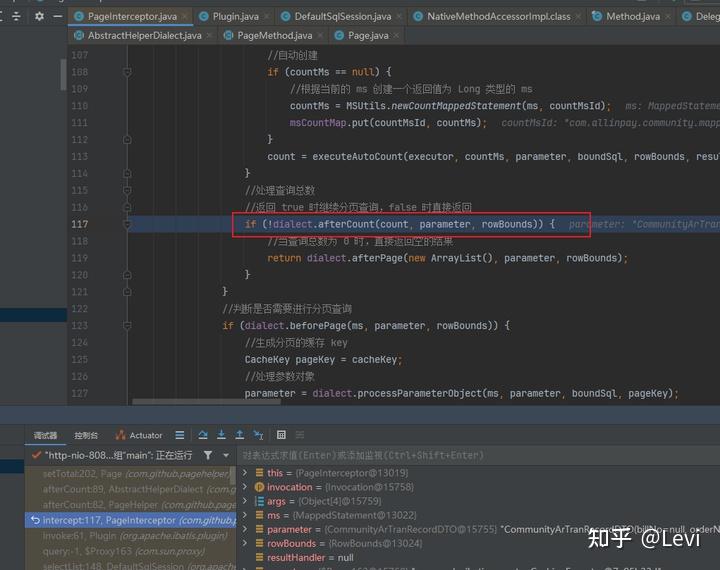Close the DefaultSqlSession.java tab
This screenshot has height=570, width=720.
[x=399, y=17]
